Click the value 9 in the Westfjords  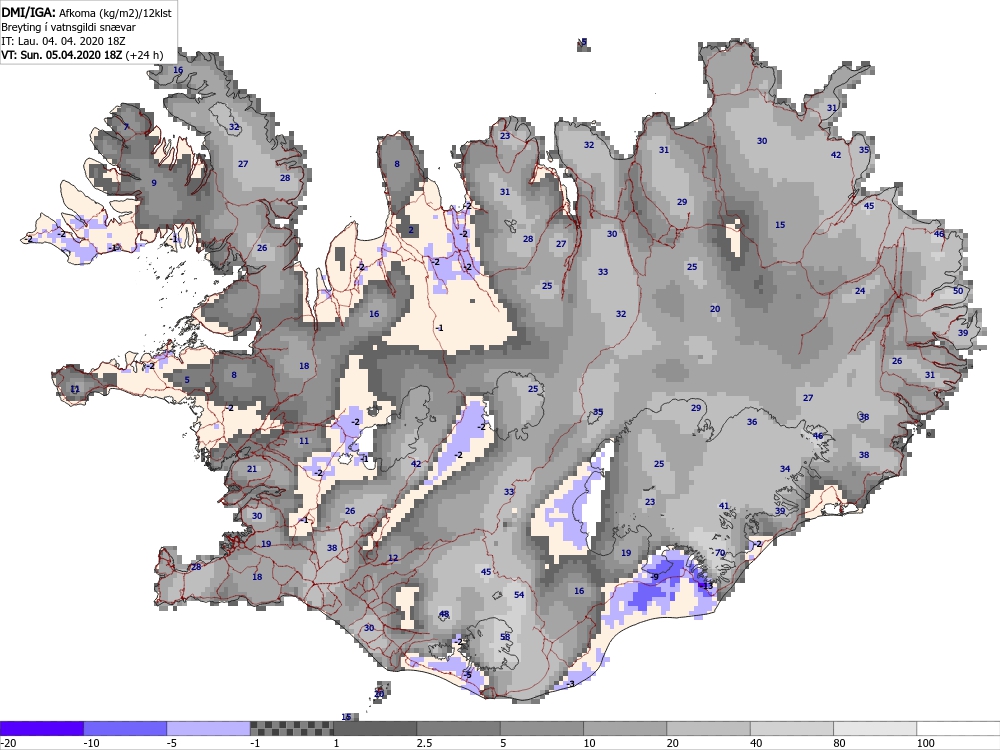(x=154, y=183)
